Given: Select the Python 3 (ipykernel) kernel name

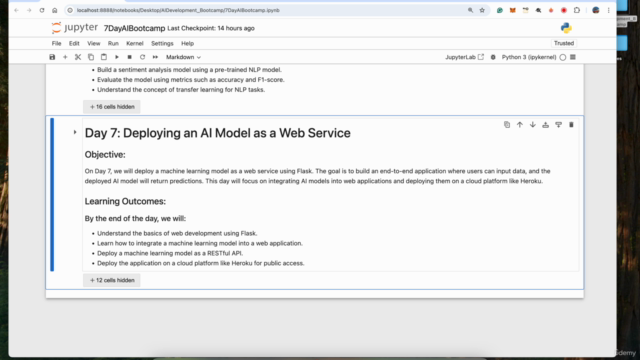Looking at the screenshot, I should [x=529, y=57].
